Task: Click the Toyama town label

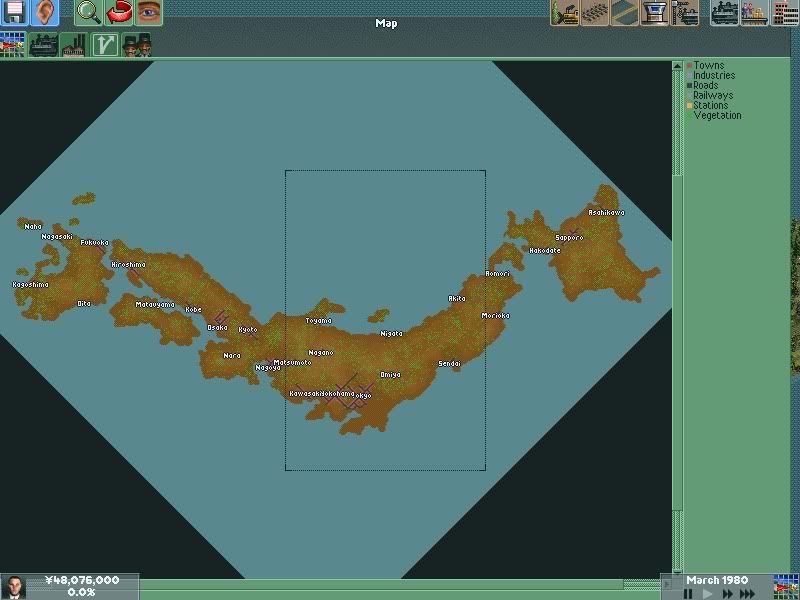Action: click(318, 321)
